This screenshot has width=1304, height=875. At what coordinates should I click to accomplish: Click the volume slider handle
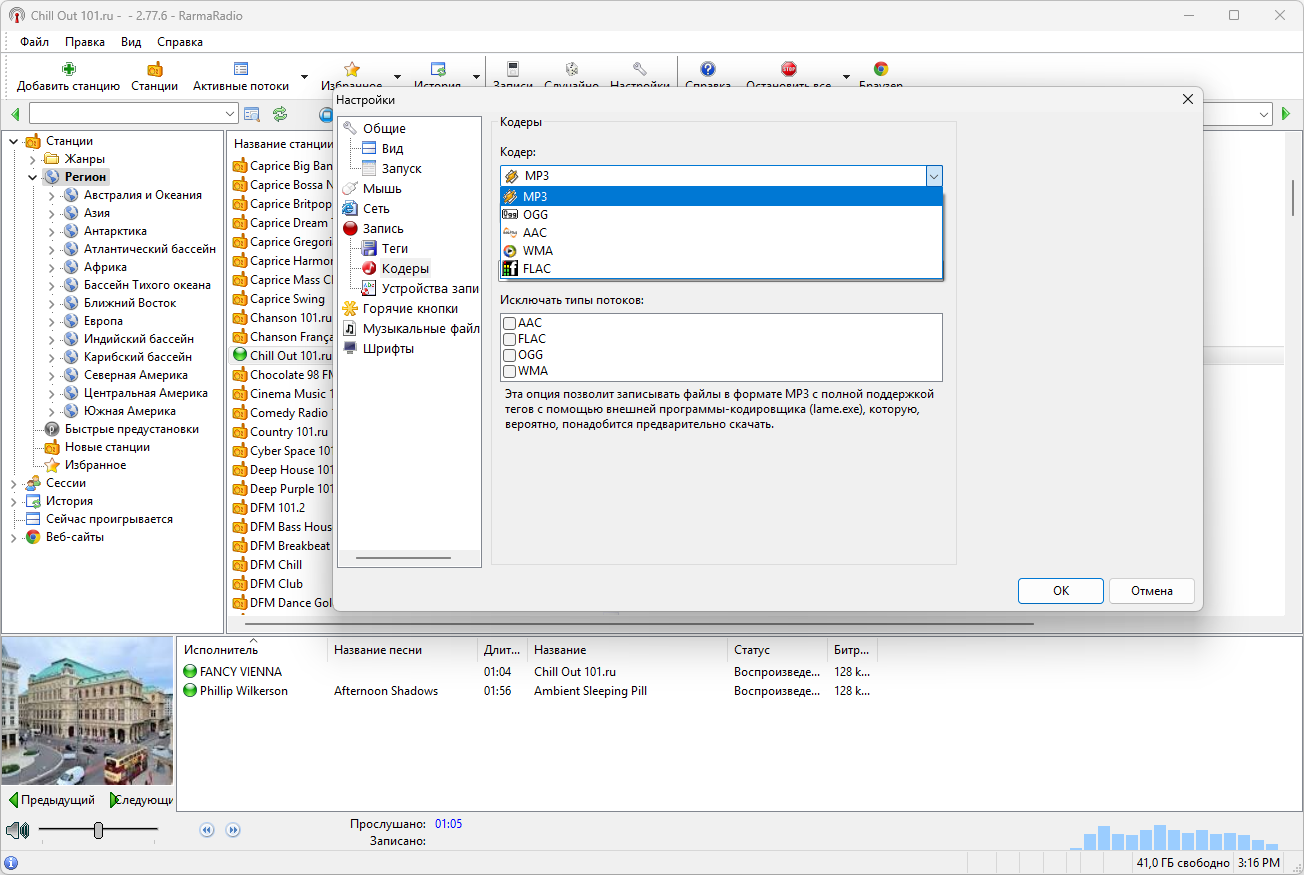(98, 830)
